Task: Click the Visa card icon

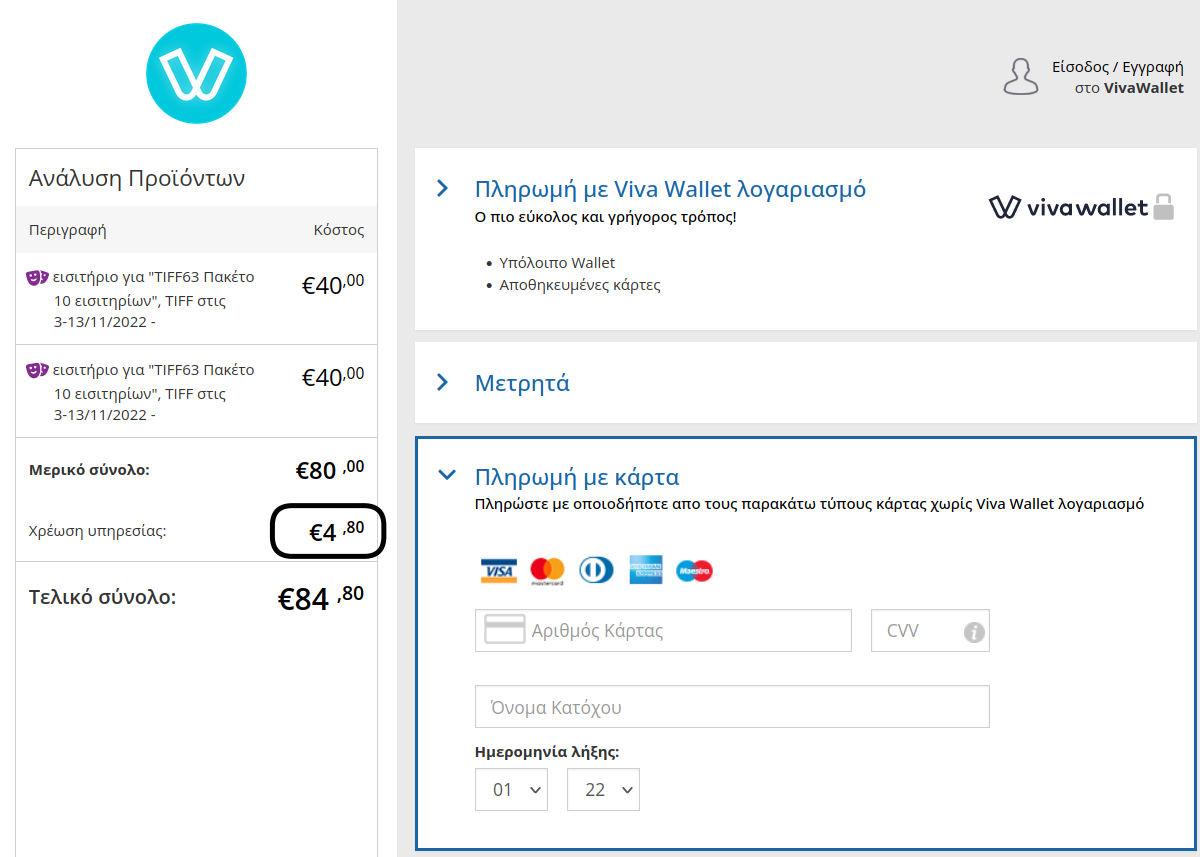Action: point(497,571)
